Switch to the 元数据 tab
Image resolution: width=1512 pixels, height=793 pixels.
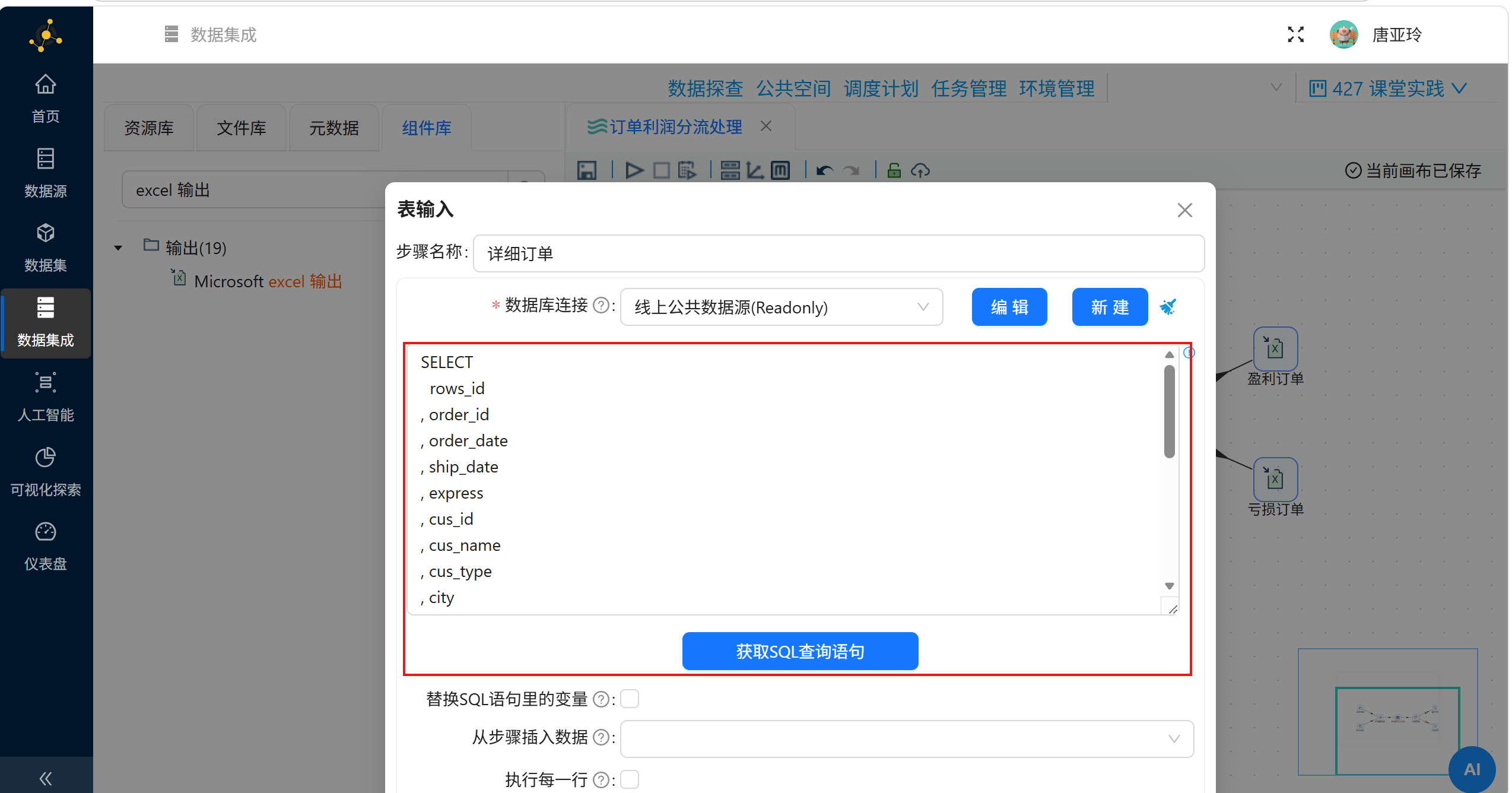pyautogui.click(x=333, y=128)
